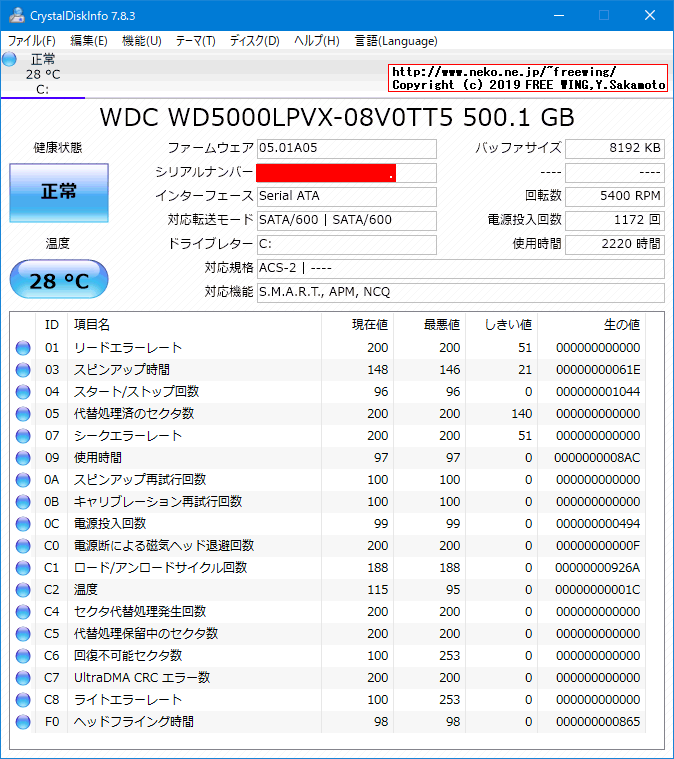Click raw value 000000001044 in スタート/ストップ回数 row
This screenshot has width=674, height=759.
(x=598, y=392)
